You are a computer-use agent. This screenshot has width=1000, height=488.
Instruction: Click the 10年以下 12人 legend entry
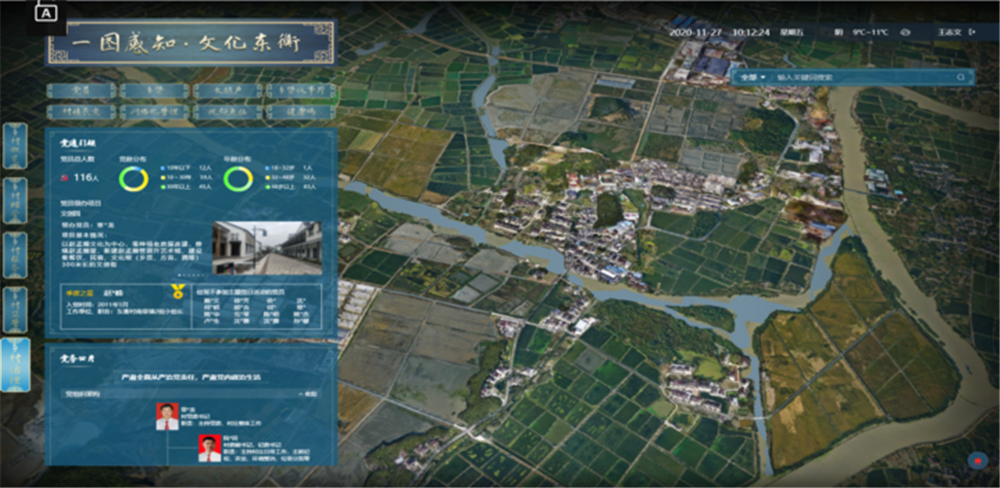tap(185, 167)
